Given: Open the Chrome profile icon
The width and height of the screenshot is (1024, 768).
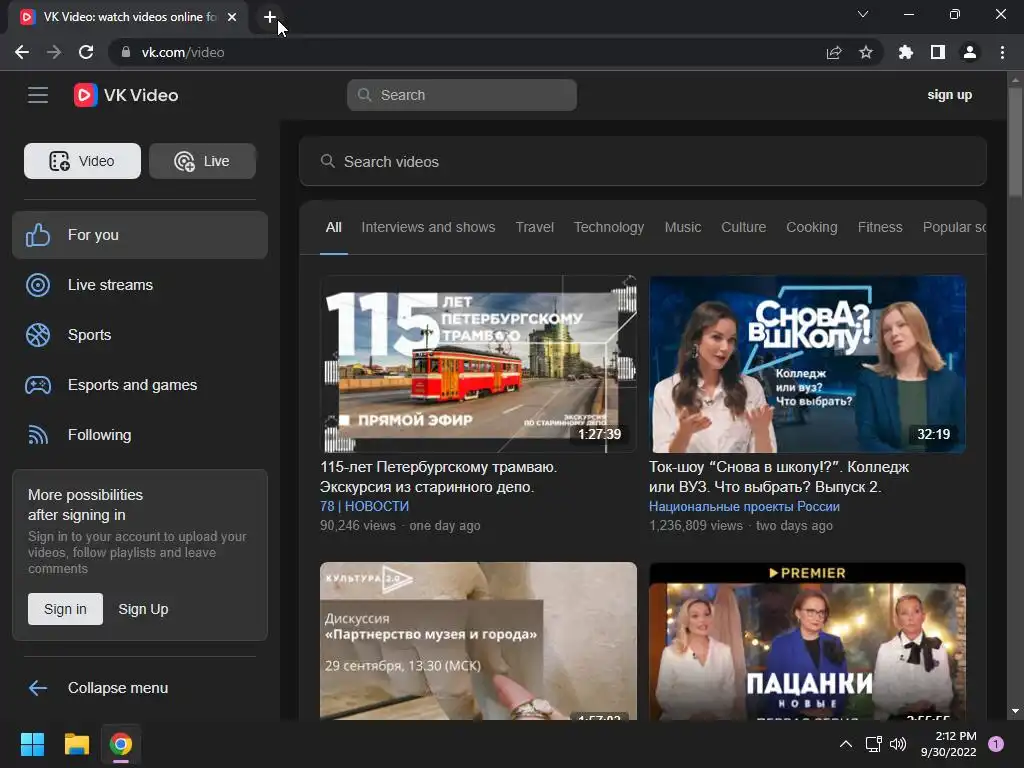Looking at the screenshot, I should (x=970, y=52).
